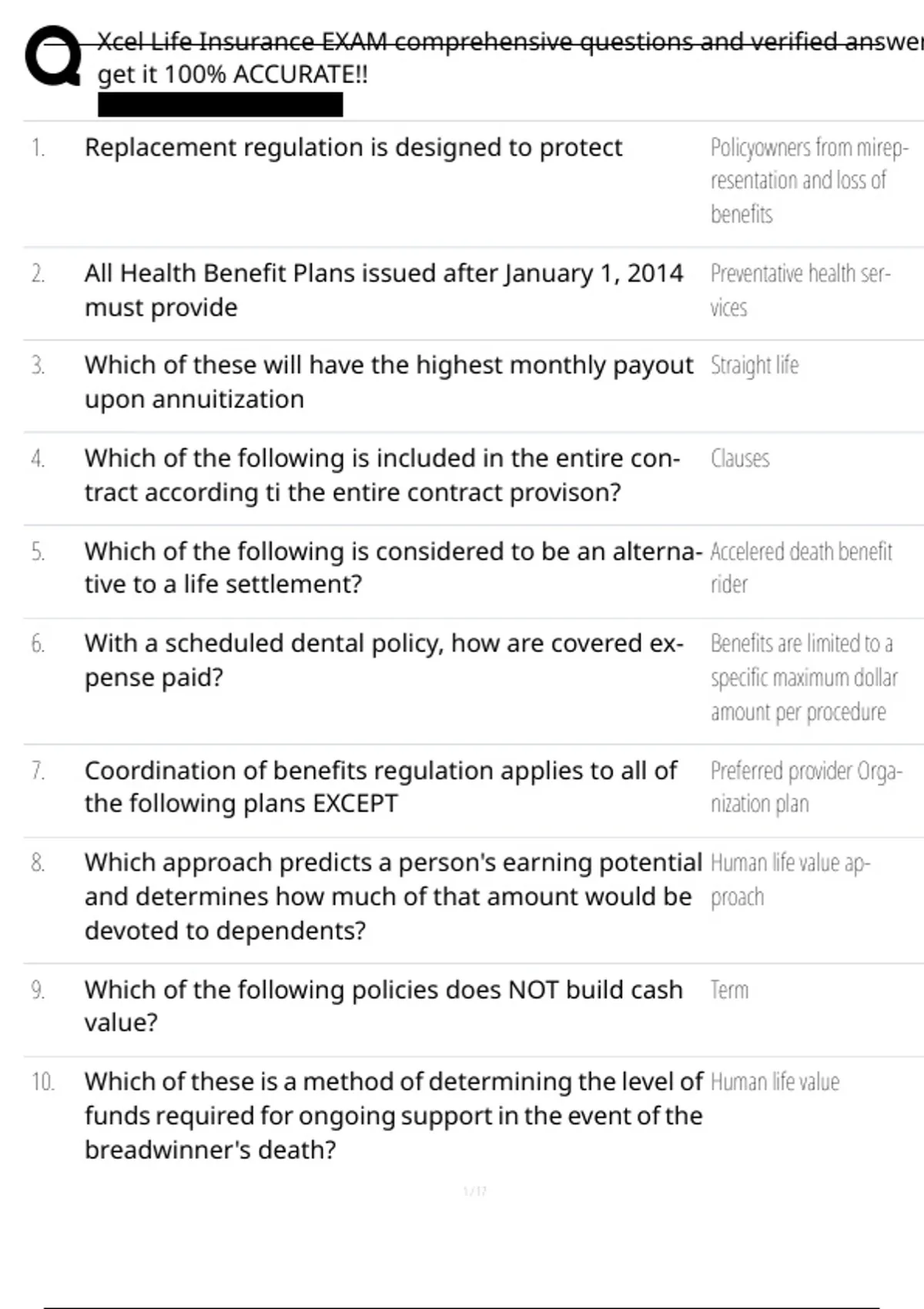Select the highest monthly payout question
The width and height of the screenshot is (924, 1309).
point(388,381)
